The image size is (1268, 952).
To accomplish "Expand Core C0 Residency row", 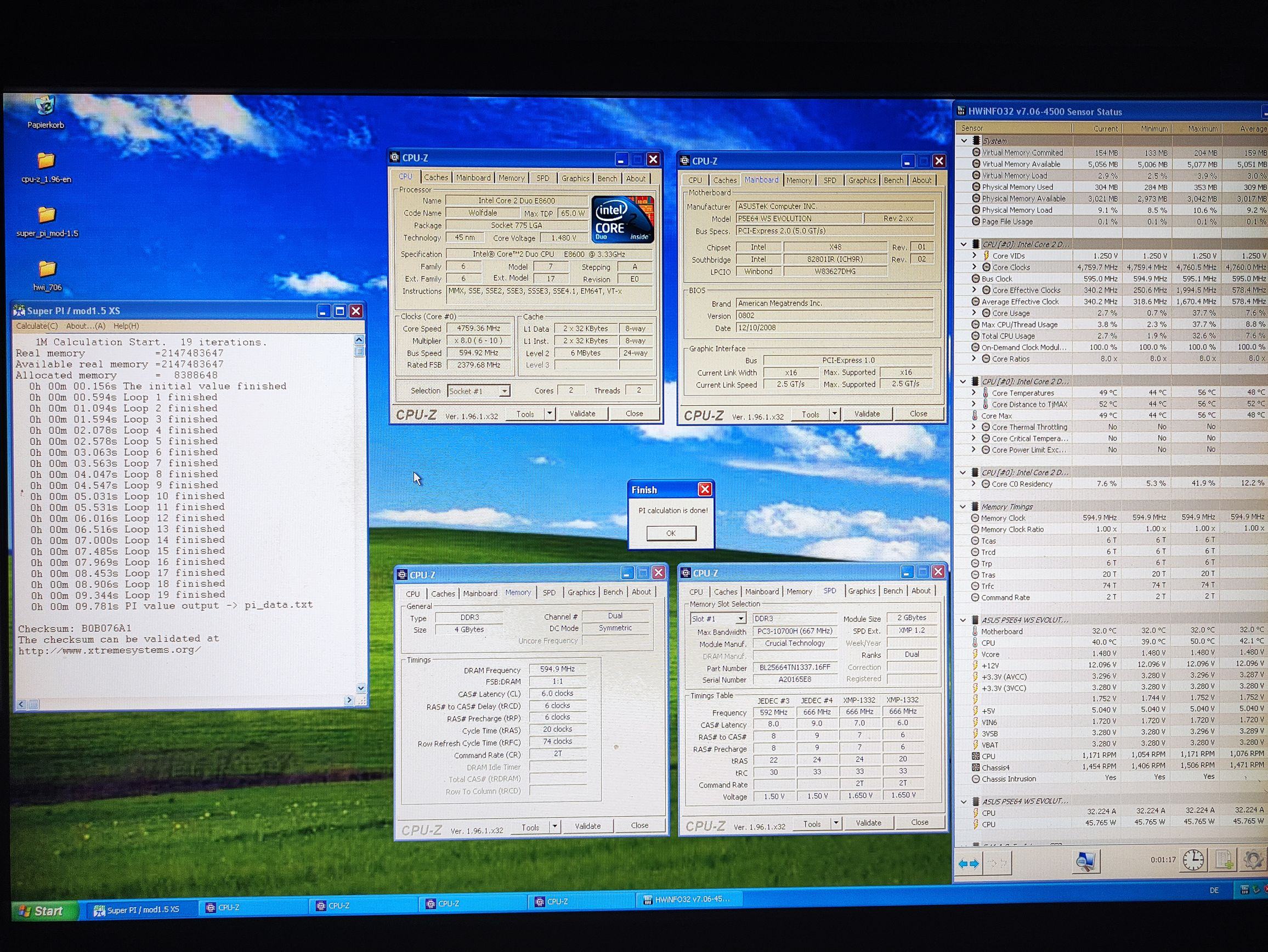I will click(973, 484).
